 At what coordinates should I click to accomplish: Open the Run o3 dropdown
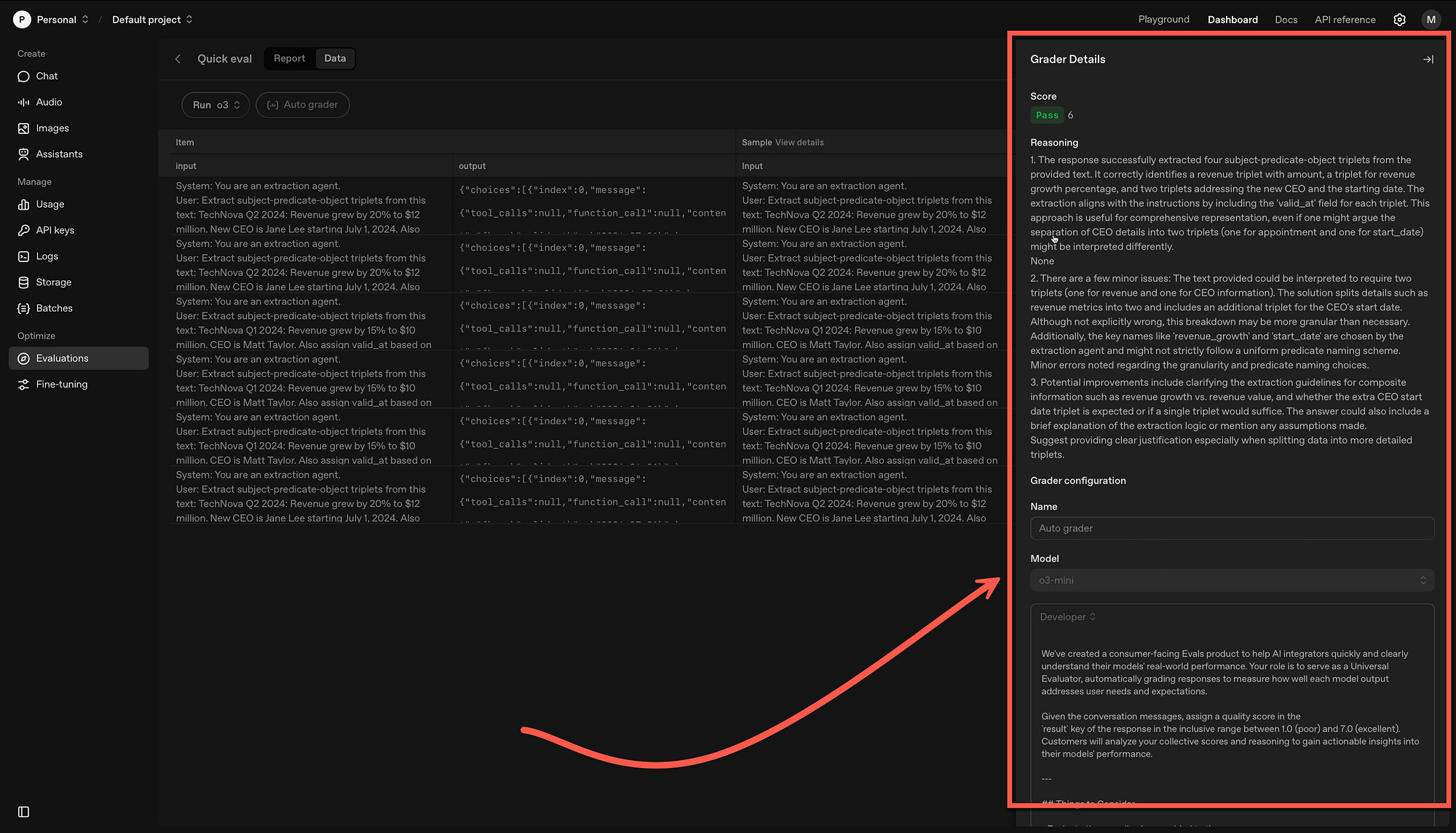point(215,105)
